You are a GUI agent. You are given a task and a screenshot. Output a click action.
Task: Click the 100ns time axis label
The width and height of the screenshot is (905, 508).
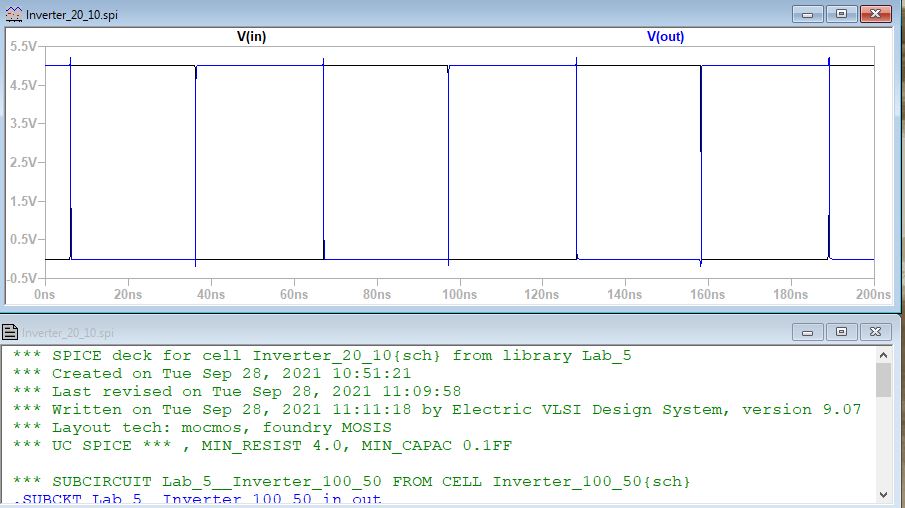[459, 294]
